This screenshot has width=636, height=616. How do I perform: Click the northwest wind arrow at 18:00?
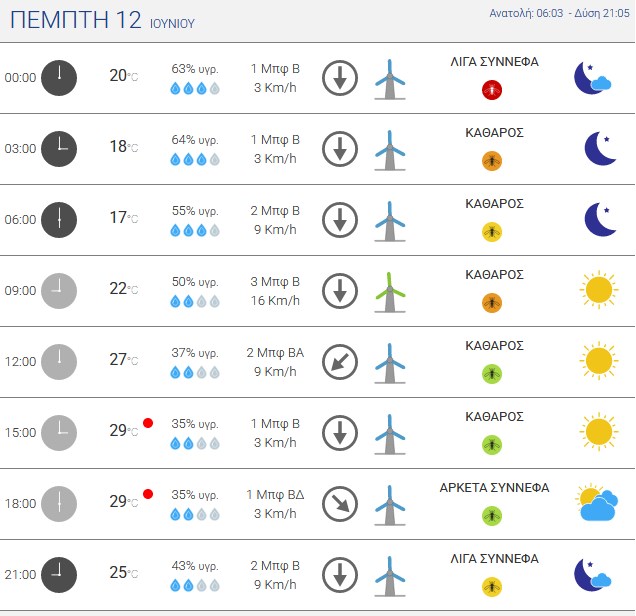[340, 504]
